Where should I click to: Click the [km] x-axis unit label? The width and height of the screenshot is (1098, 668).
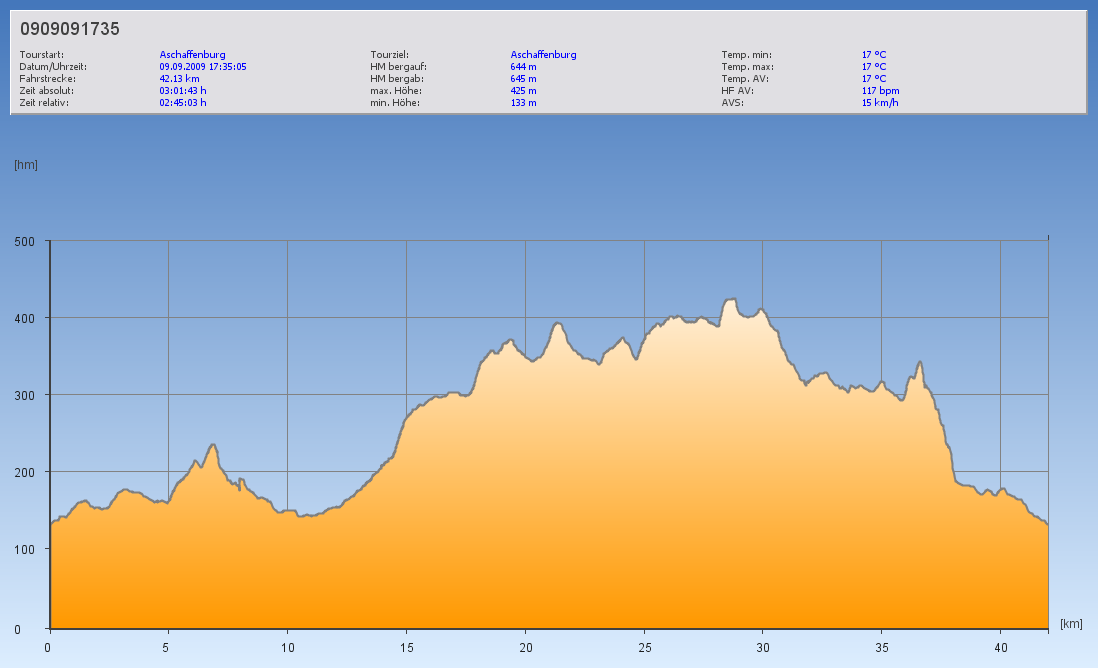[1071, 624]
